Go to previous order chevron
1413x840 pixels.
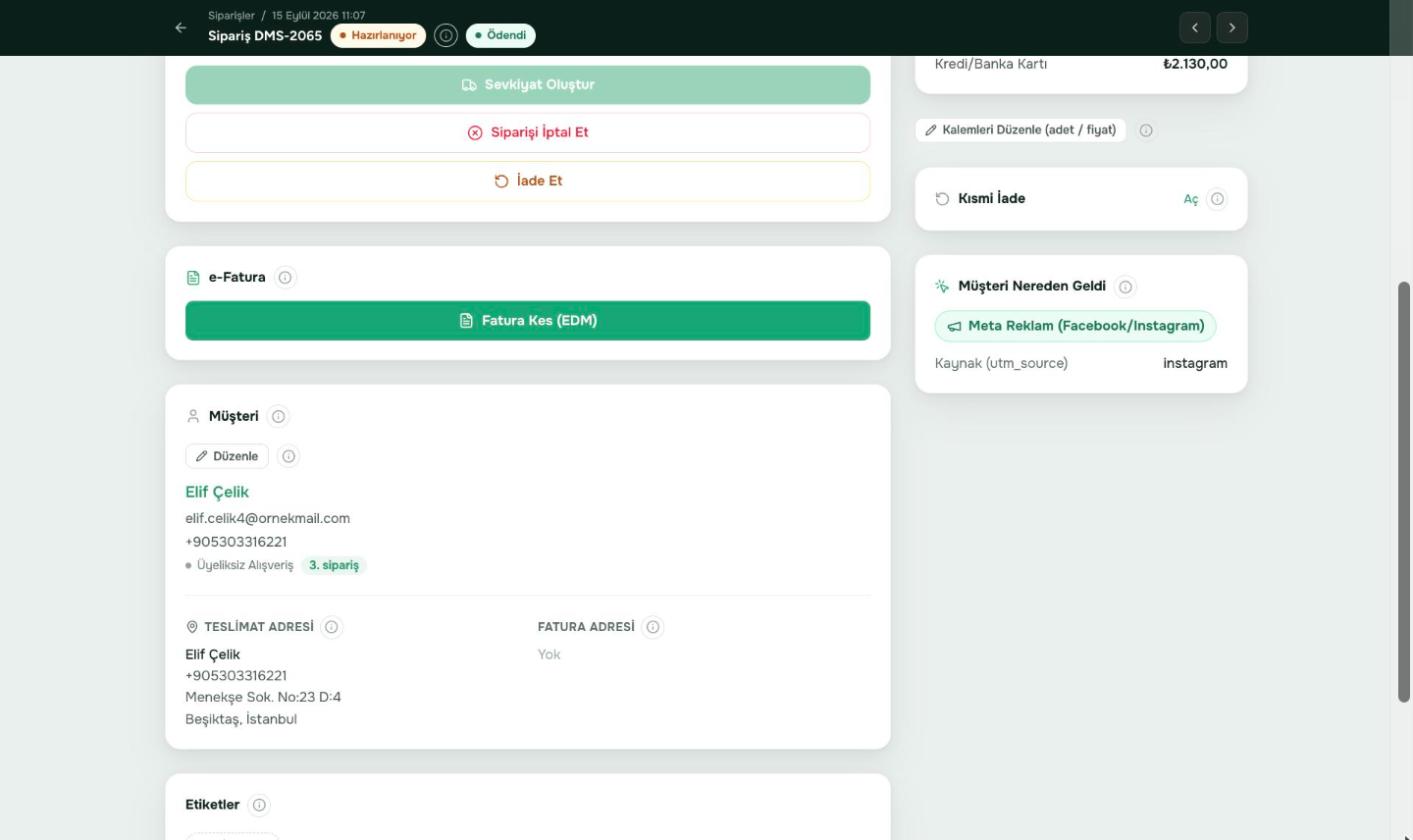tap(1195, 28)
